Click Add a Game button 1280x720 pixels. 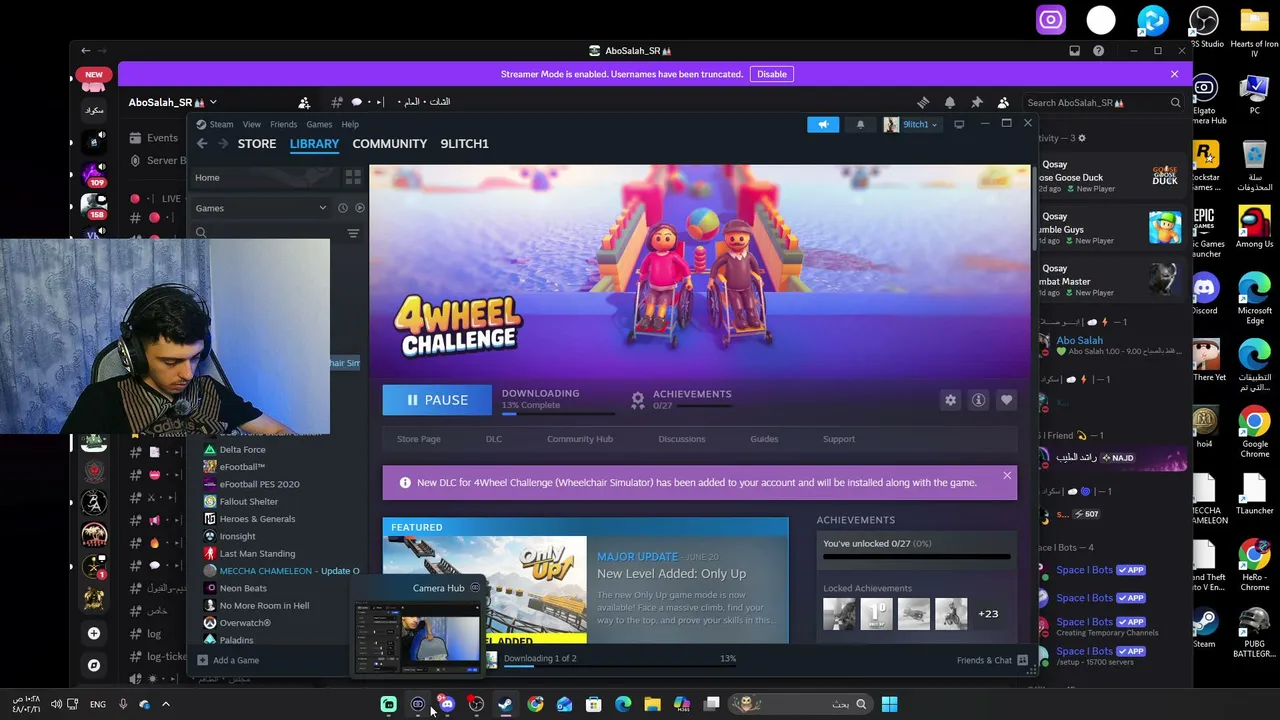point(229,660)
